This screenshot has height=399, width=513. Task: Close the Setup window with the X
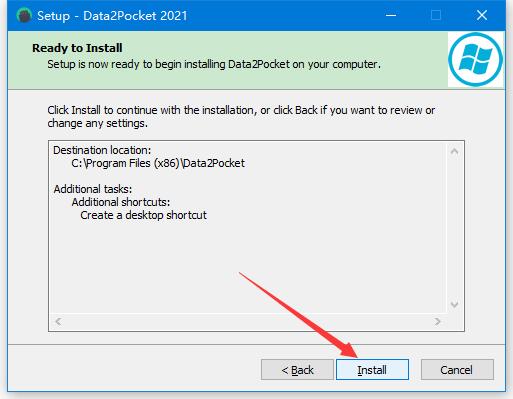(482, 15)
